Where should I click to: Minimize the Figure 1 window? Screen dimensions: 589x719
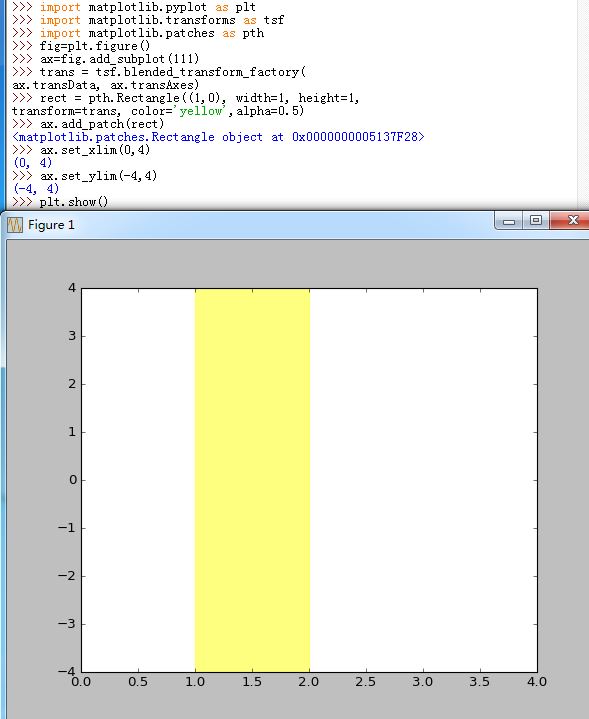coord(509,221)
